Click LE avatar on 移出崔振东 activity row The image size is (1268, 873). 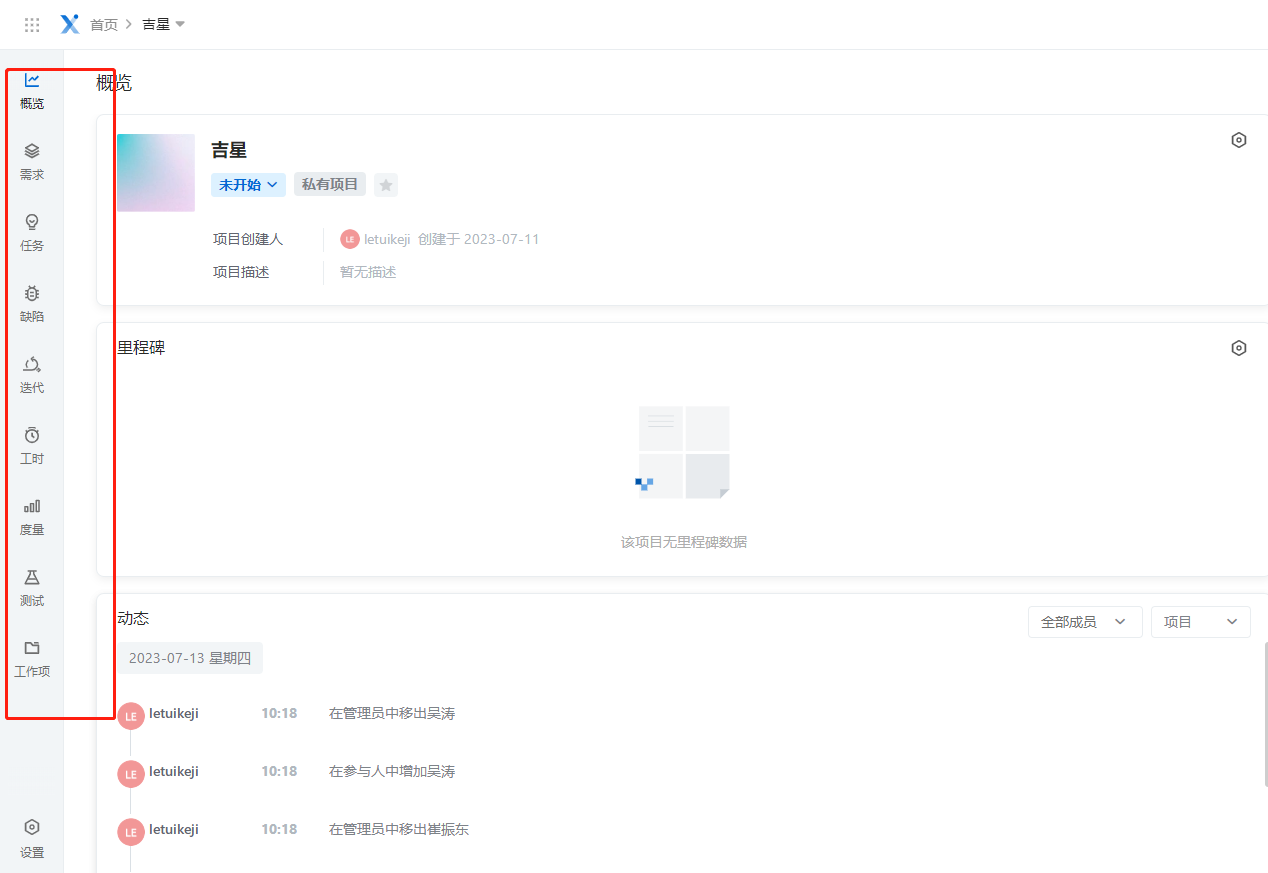coord(131,832)
